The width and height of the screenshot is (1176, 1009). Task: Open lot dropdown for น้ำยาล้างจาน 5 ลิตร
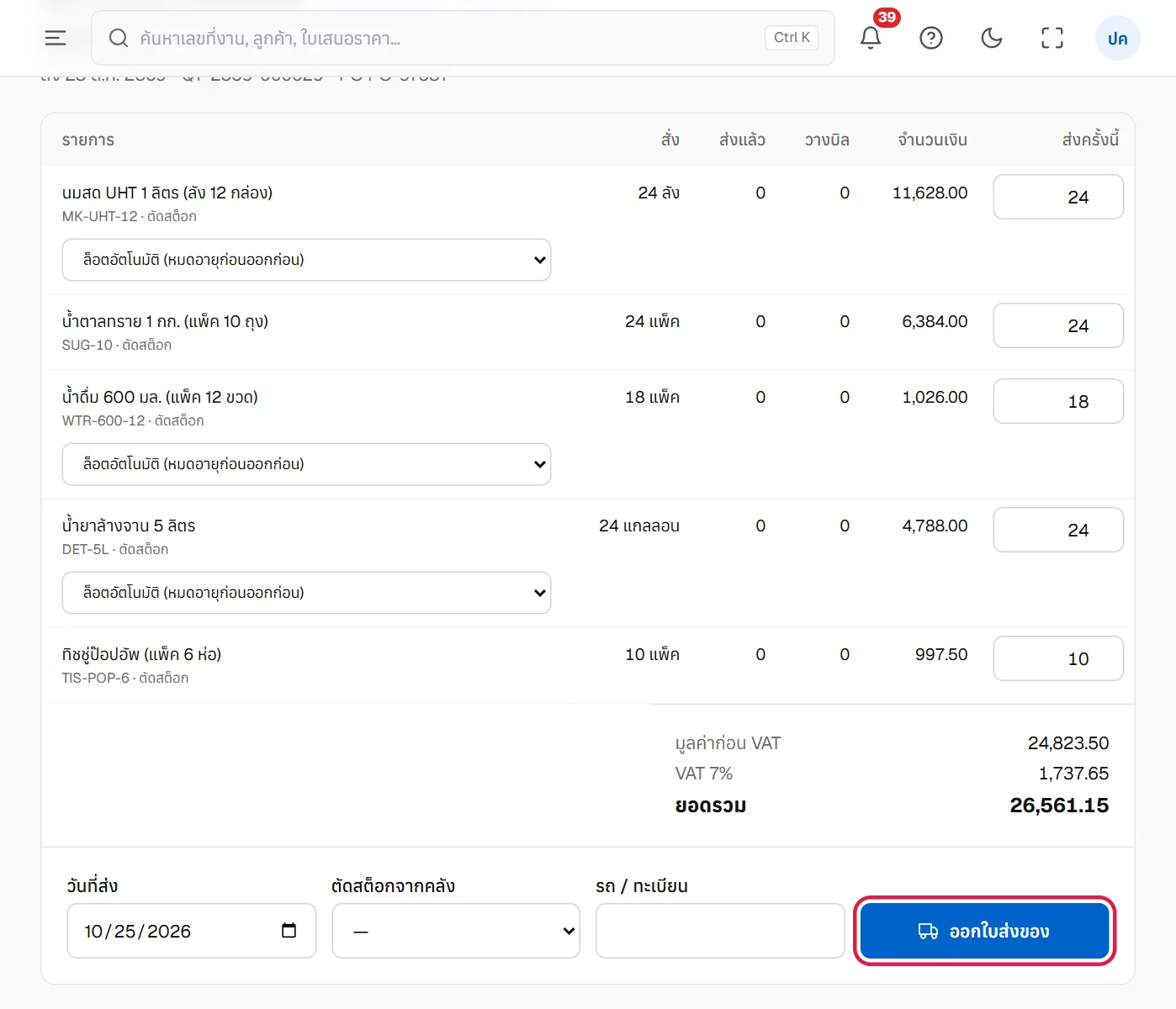pyautogui.click(x=306, y=593)
